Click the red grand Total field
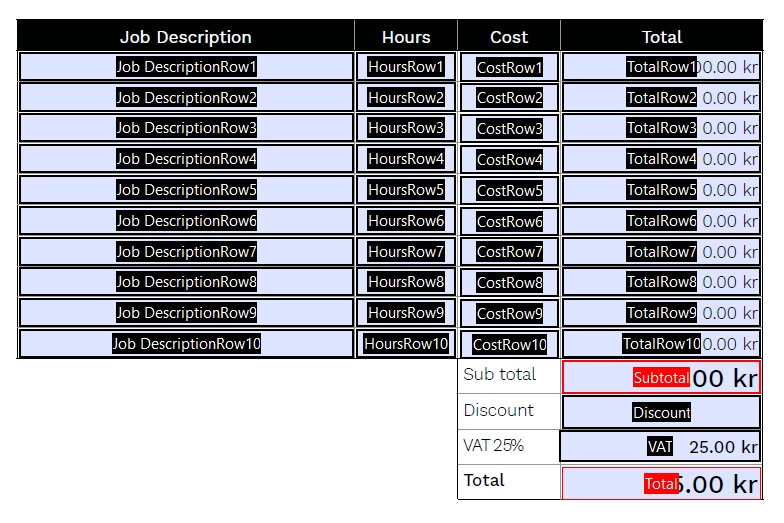784x523 pixels. [662, 483]
